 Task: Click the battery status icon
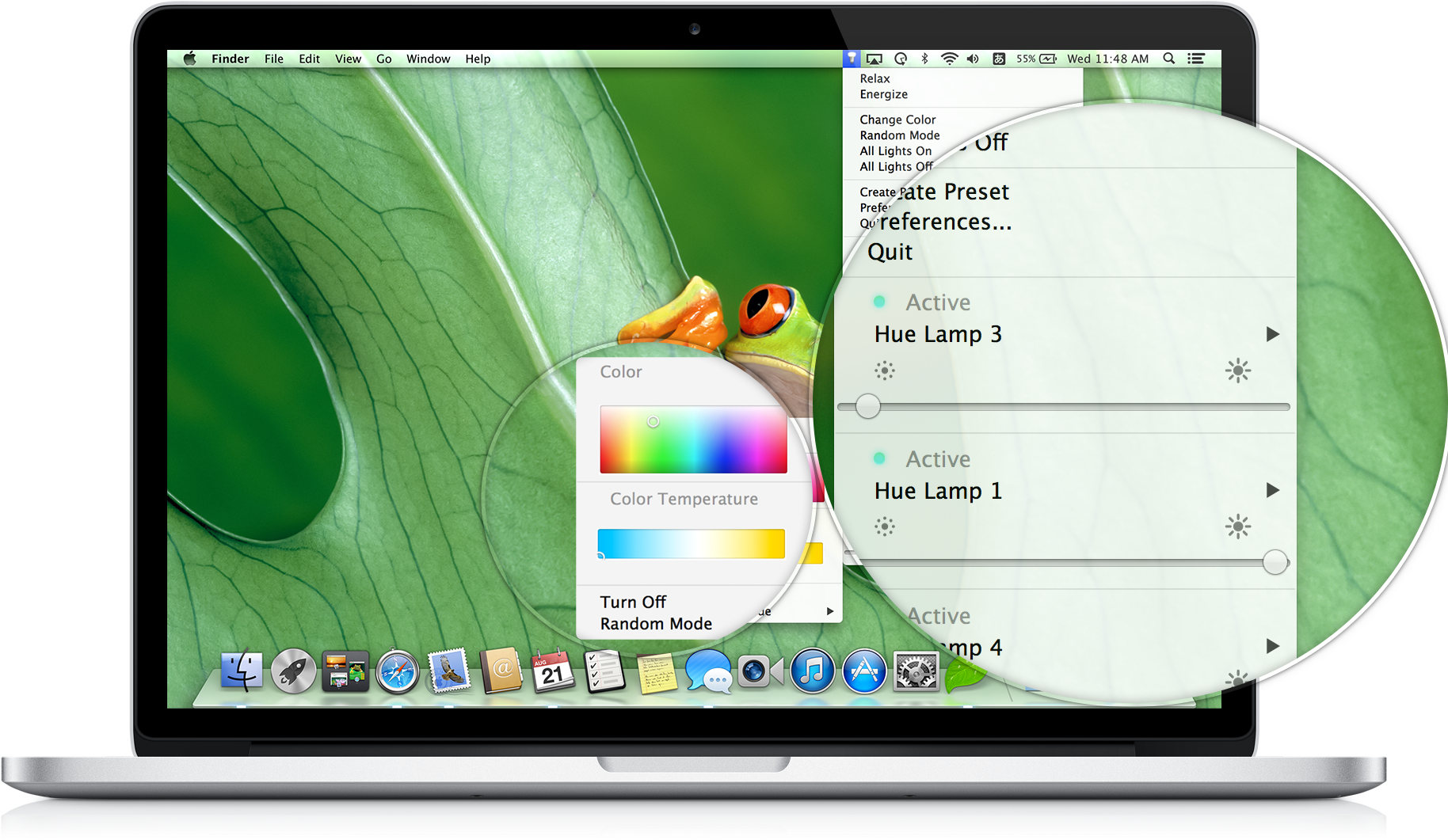click(x=1048, y=59)
